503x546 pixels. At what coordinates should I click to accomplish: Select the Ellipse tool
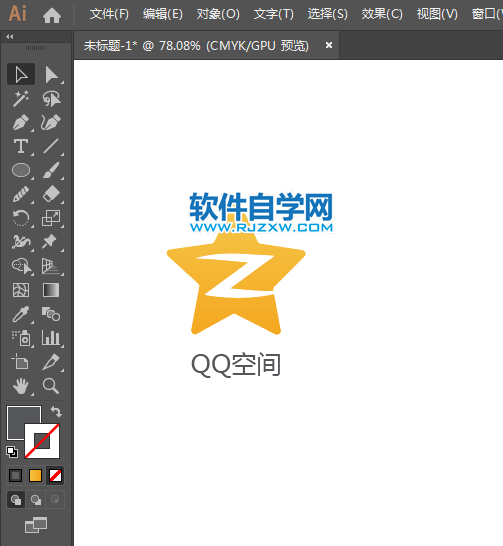[x=21, y=170]
